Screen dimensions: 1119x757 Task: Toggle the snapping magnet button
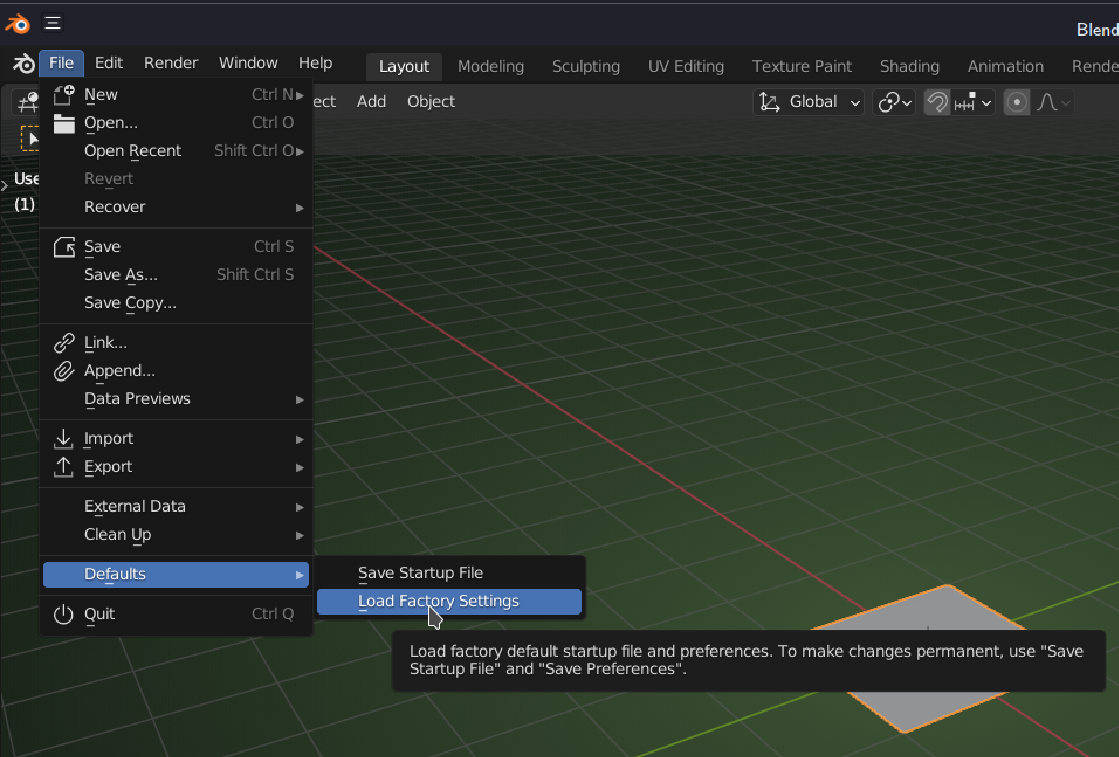click(x=937, y=102)
